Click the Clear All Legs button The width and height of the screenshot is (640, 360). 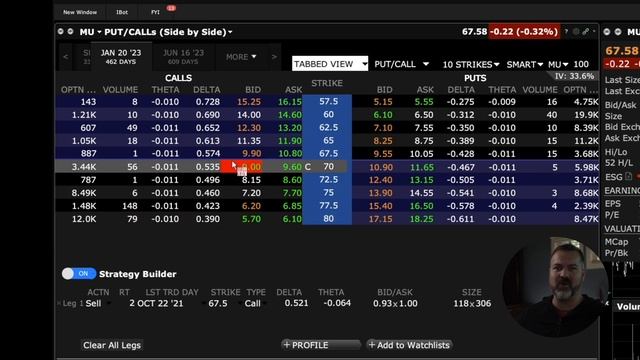(112, 345)
